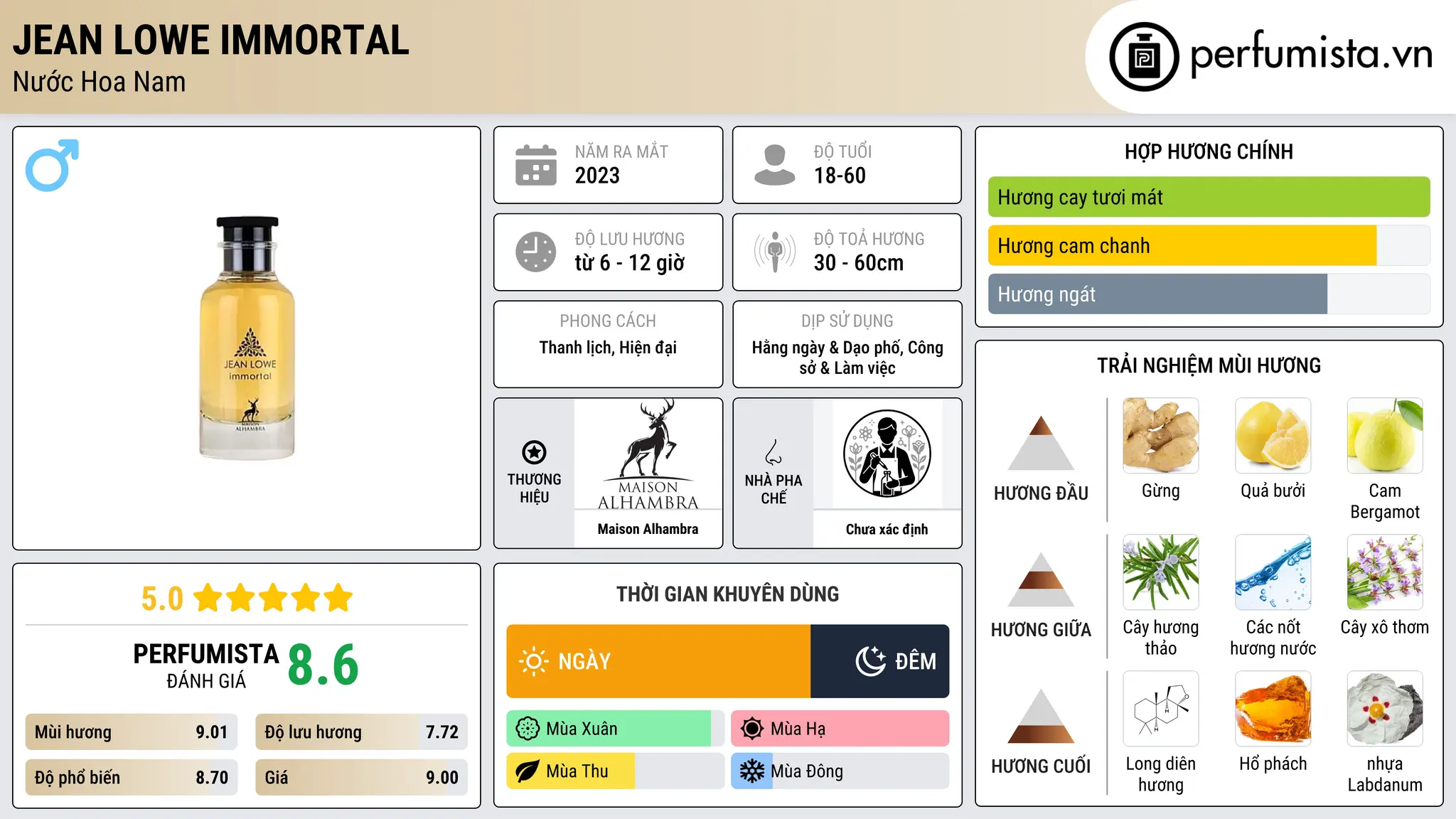Click the yellow Mùa Thu season bar
1456x819 pixels.
571,771
